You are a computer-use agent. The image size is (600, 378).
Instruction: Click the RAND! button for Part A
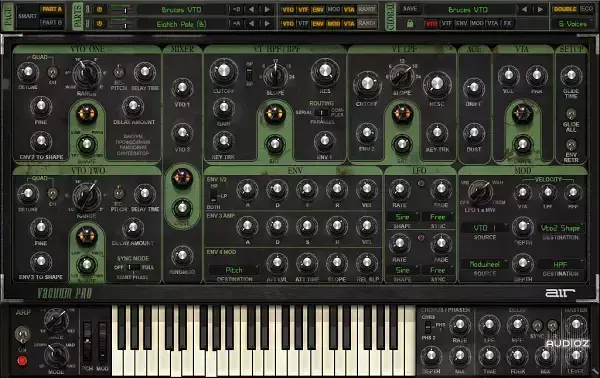pyautogui.click(x=367, y=10)
